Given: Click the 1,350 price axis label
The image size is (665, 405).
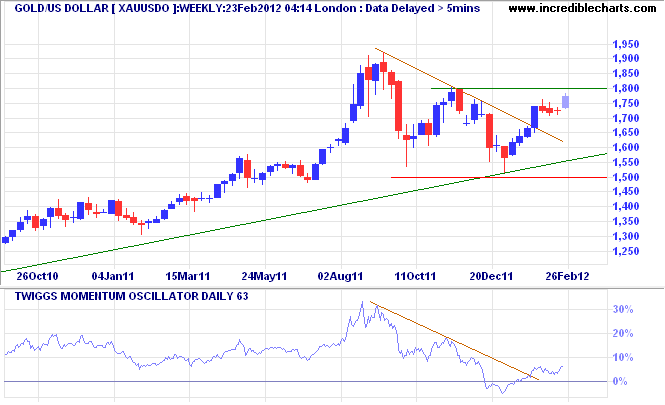Looking at the screenshot, I should [626, 221].
